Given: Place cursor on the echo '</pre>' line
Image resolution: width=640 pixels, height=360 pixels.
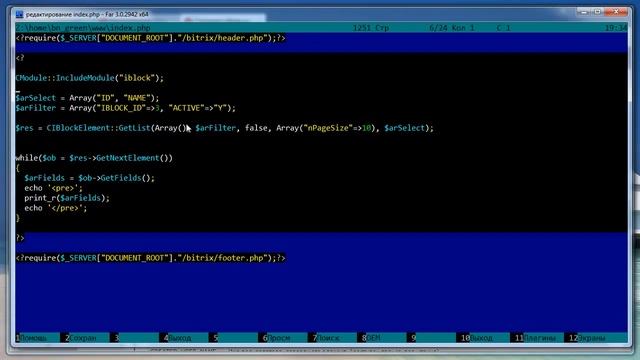Looking at the screenshot, I should tap(56, 208).
